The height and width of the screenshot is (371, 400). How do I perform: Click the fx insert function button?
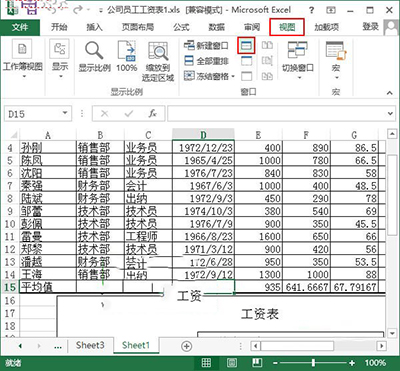pos(152,114)
